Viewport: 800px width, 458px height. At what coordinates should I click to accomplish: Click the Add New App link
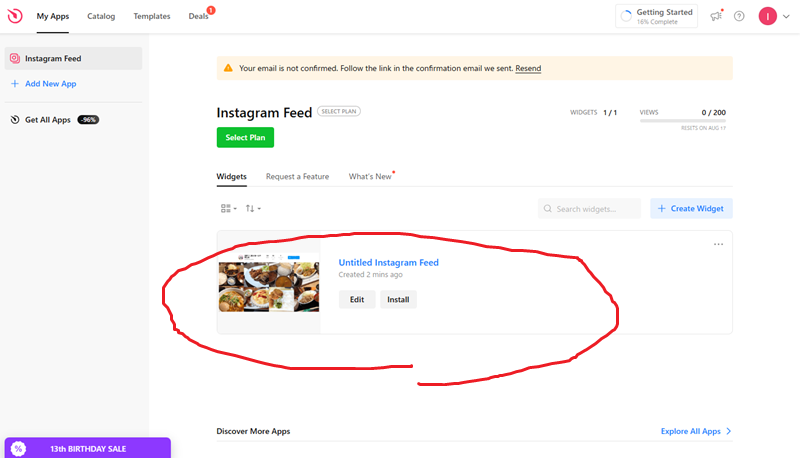(x=51, y=84)
